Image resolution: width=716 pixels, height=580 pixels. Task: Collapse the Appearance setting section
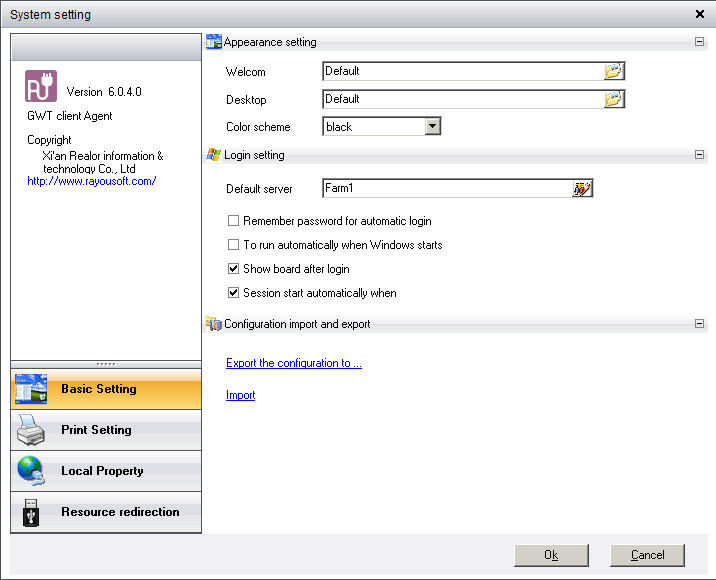coord(699,42)
